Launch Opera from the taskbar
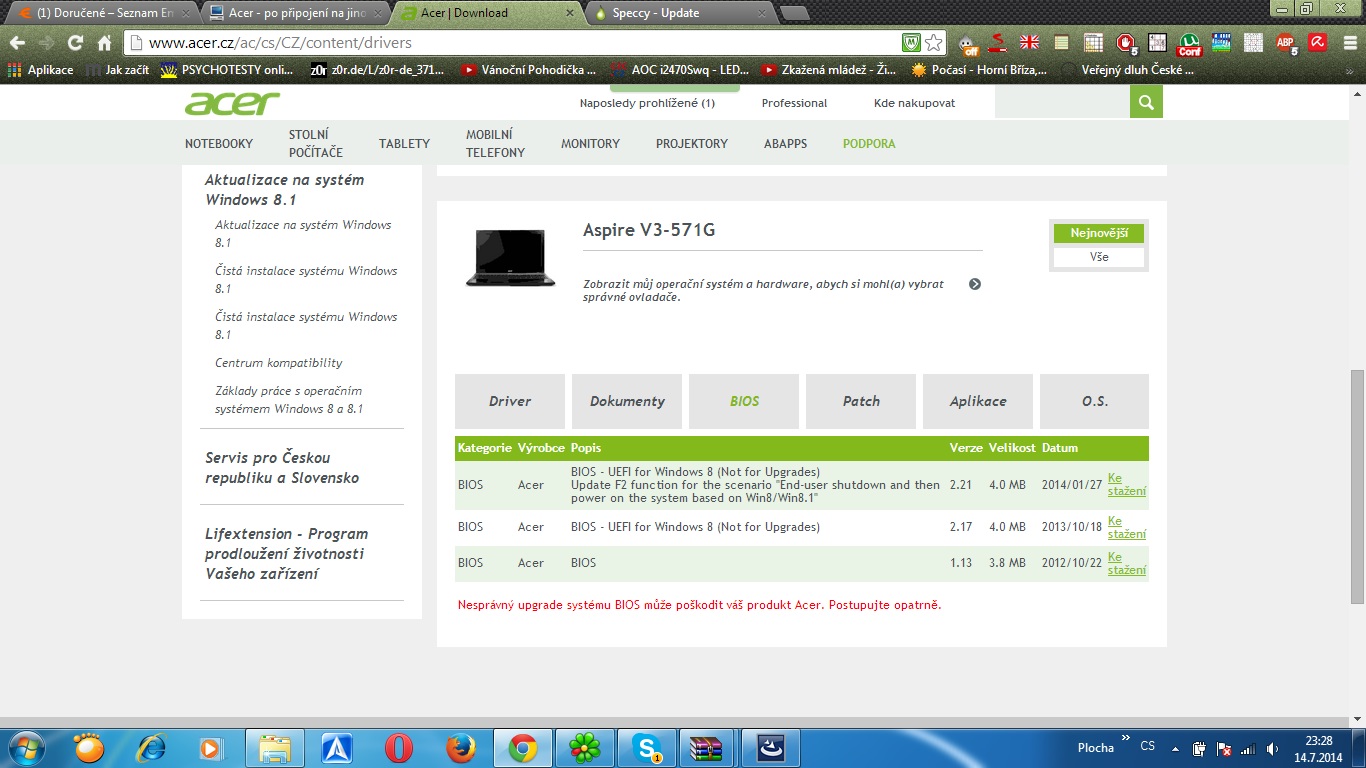The image size is (1366, 768). (399, 747)
